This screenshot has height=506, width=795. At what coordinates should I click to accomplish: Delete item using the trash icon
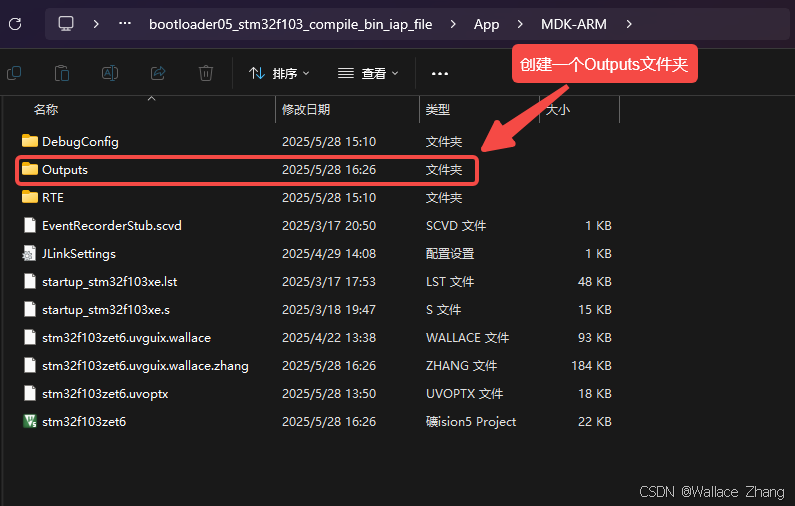click(x=206, y=73)
